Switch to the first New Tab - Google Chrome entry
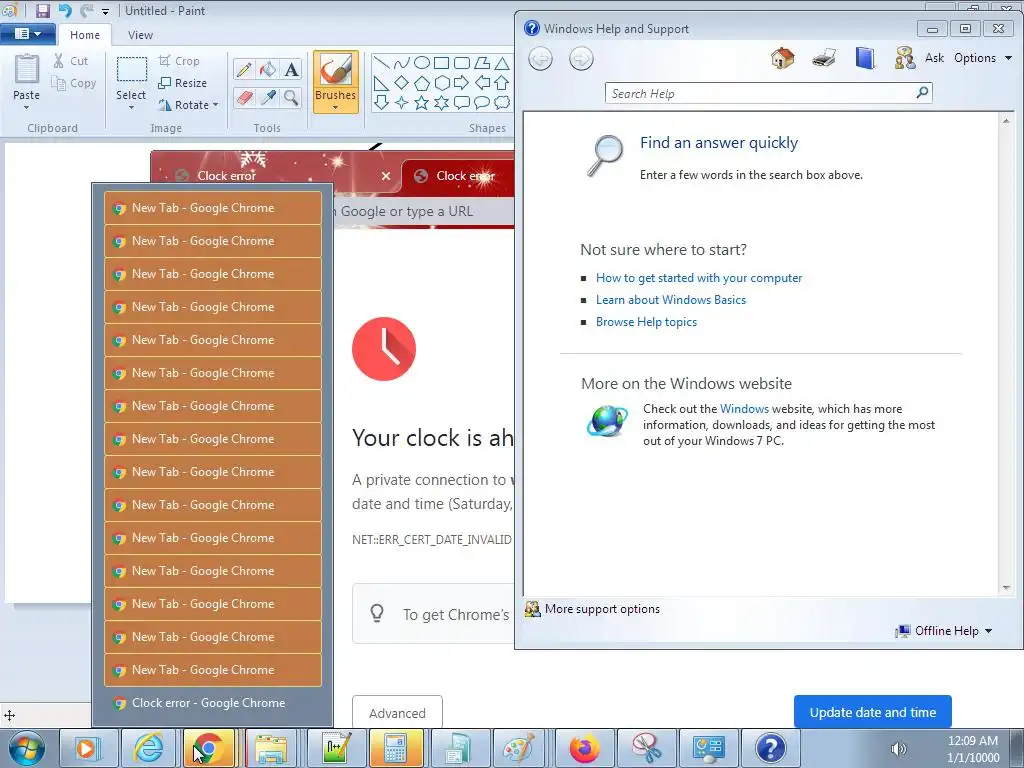This screenshot has width=1024, height=768. 213,208
